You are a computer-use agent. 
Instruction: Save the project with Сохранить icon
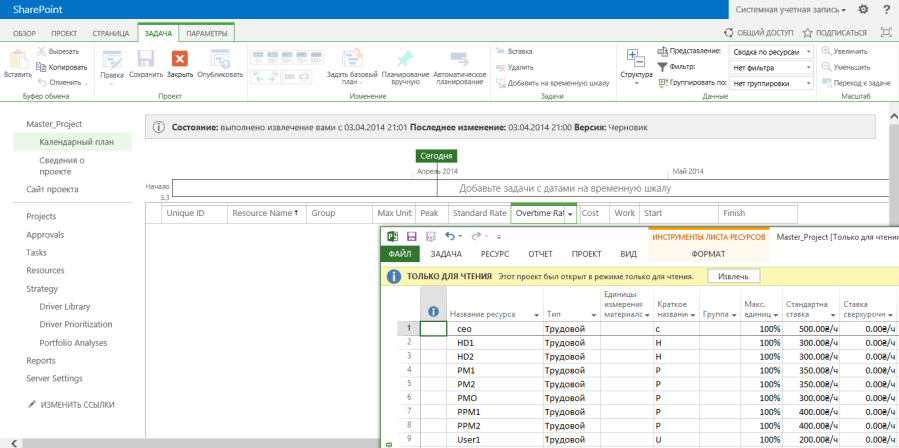coord(146,59)
